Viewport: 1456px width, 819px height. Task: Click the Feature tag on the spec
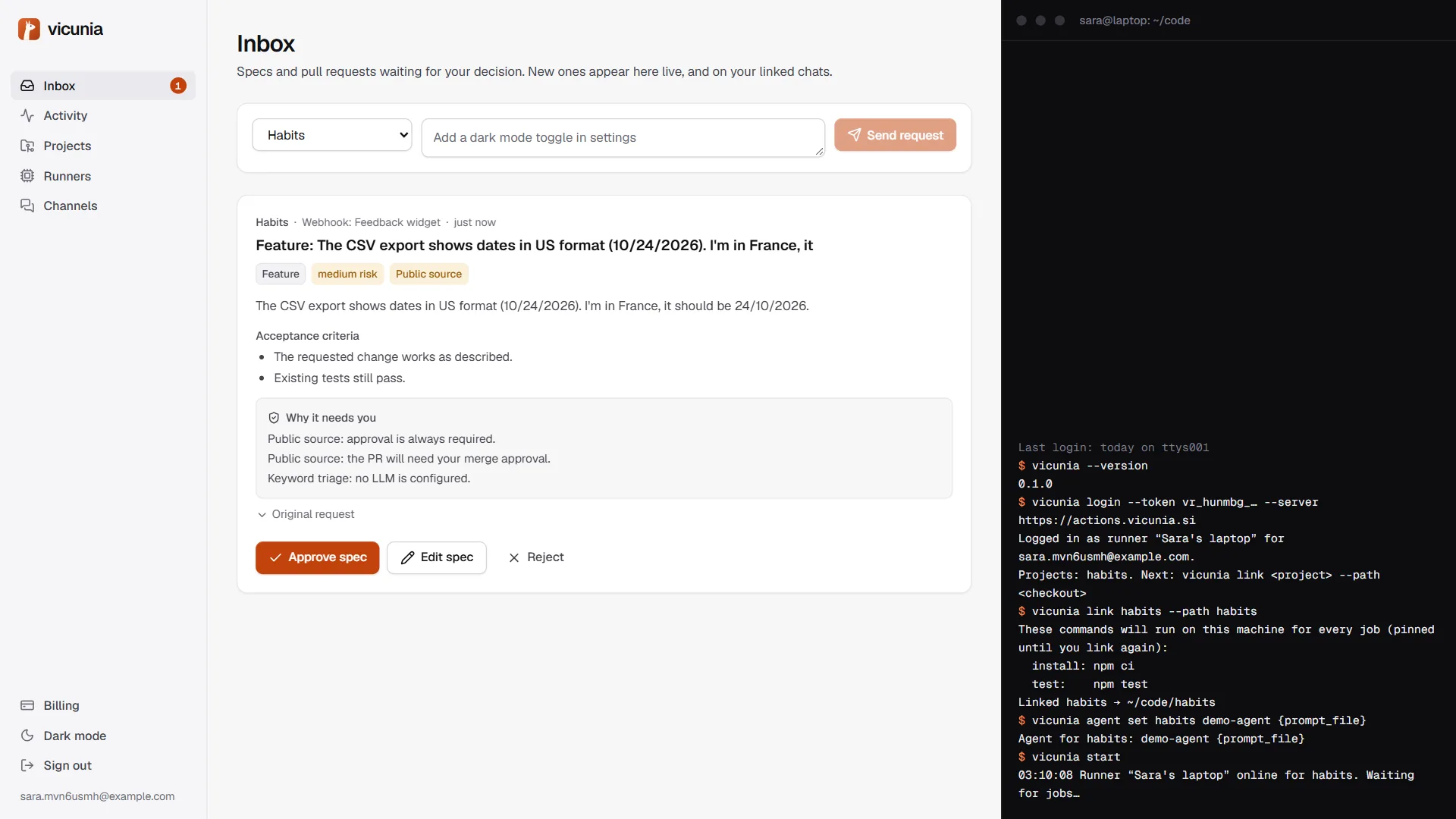pyautogui.click(x=281, y=274)
